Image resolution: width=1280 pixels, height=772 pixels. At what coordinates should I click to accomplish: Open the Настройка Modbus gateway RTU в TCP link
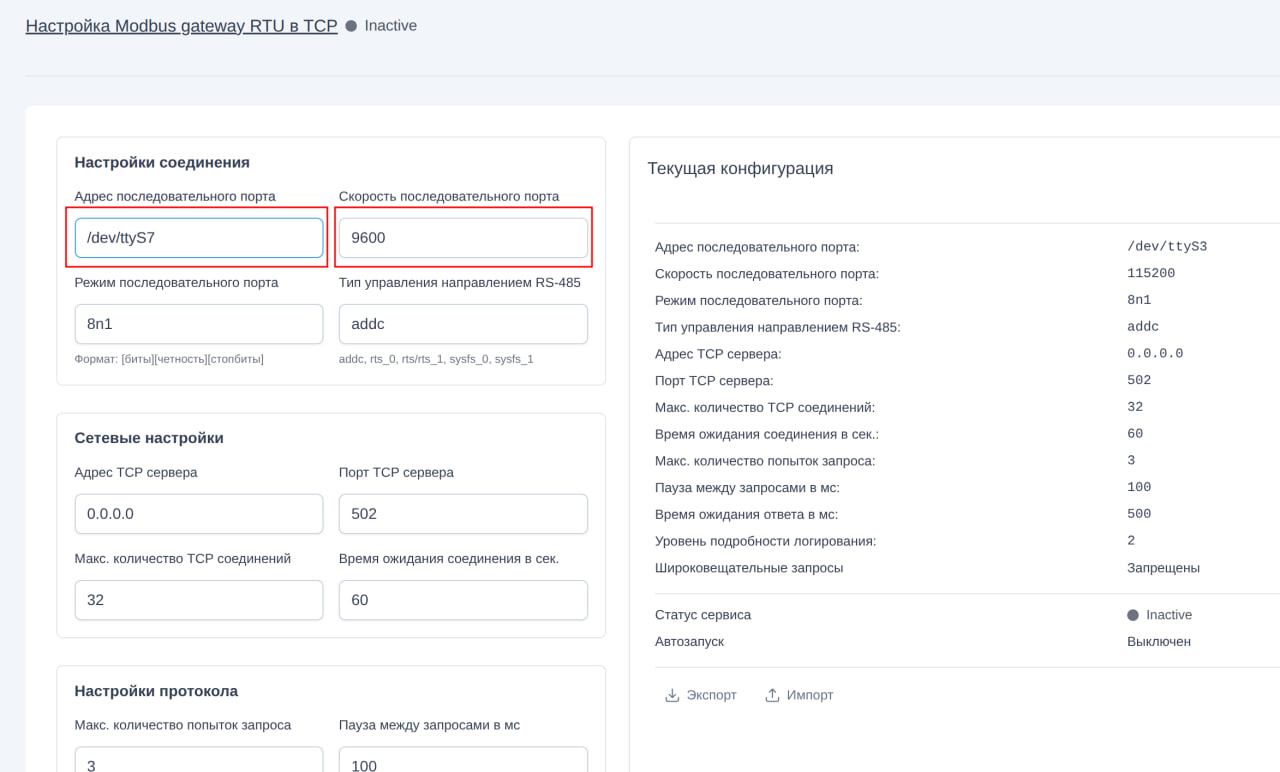pyautogui.click(x=181, y=26)
